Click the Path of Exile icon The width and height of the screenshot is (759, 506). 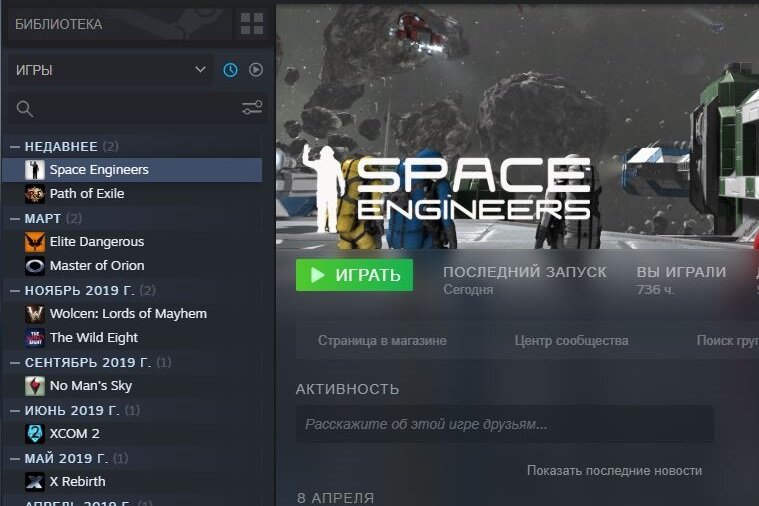35,194
